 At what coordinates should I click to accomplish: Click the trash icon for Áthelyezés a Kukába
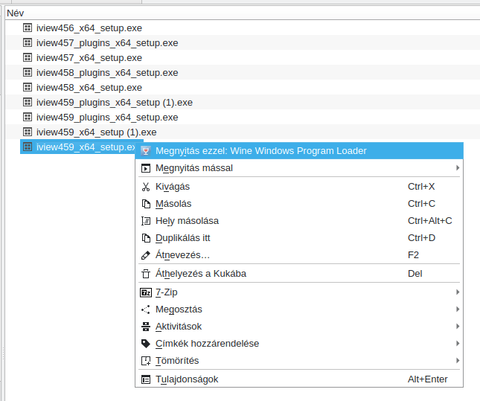(x=146, y=274)
